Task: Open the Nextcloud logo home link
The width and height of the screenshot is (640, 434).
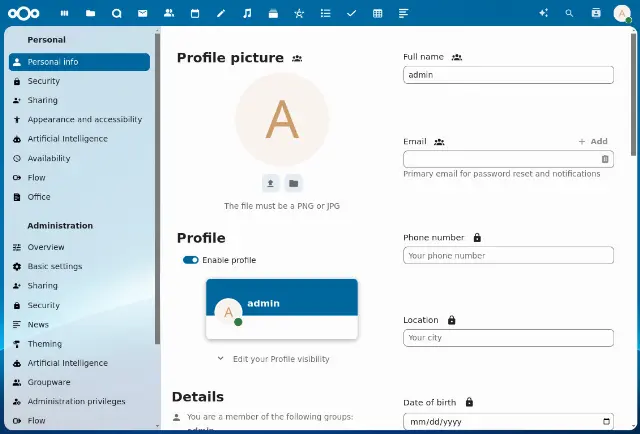Action: pos(24,13)
